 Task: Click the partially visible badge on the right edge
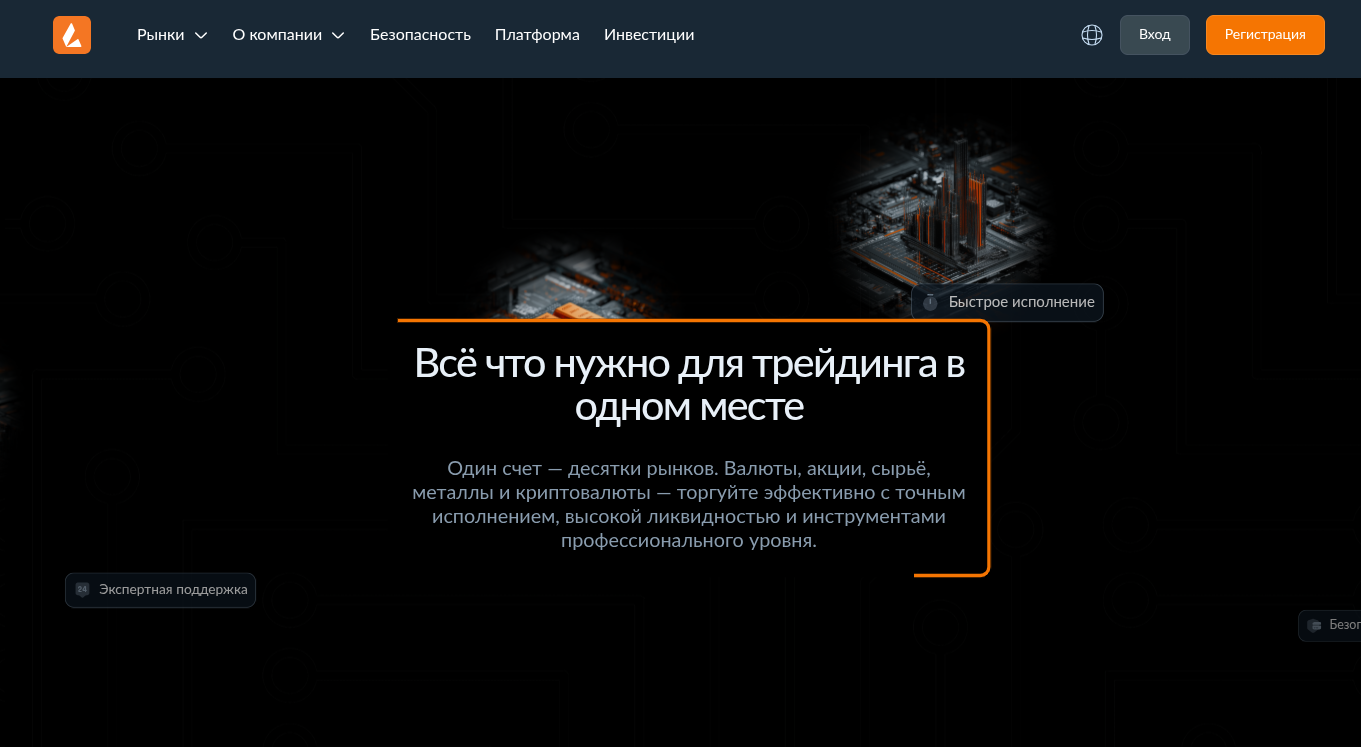(1330, 625)
